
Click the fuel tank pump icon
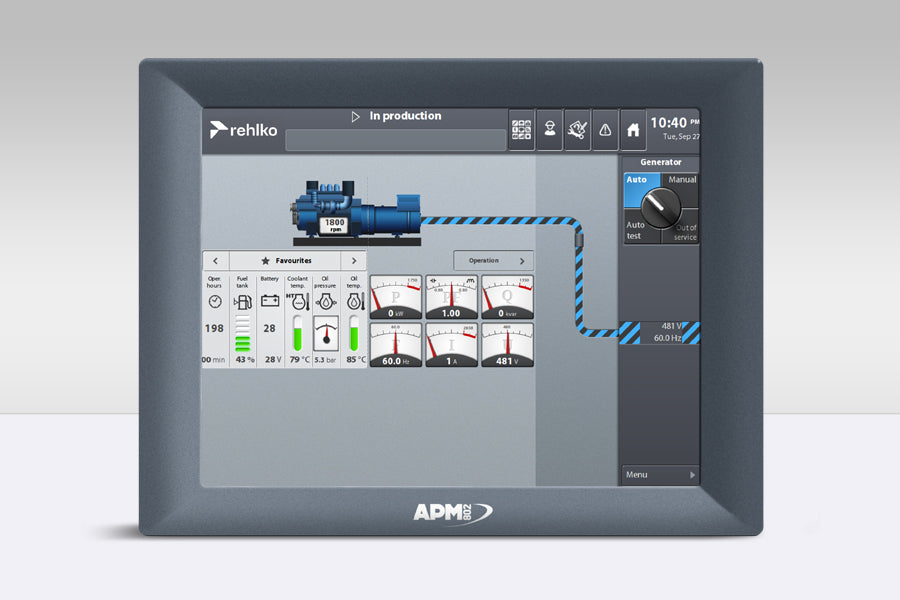(242, 300)
